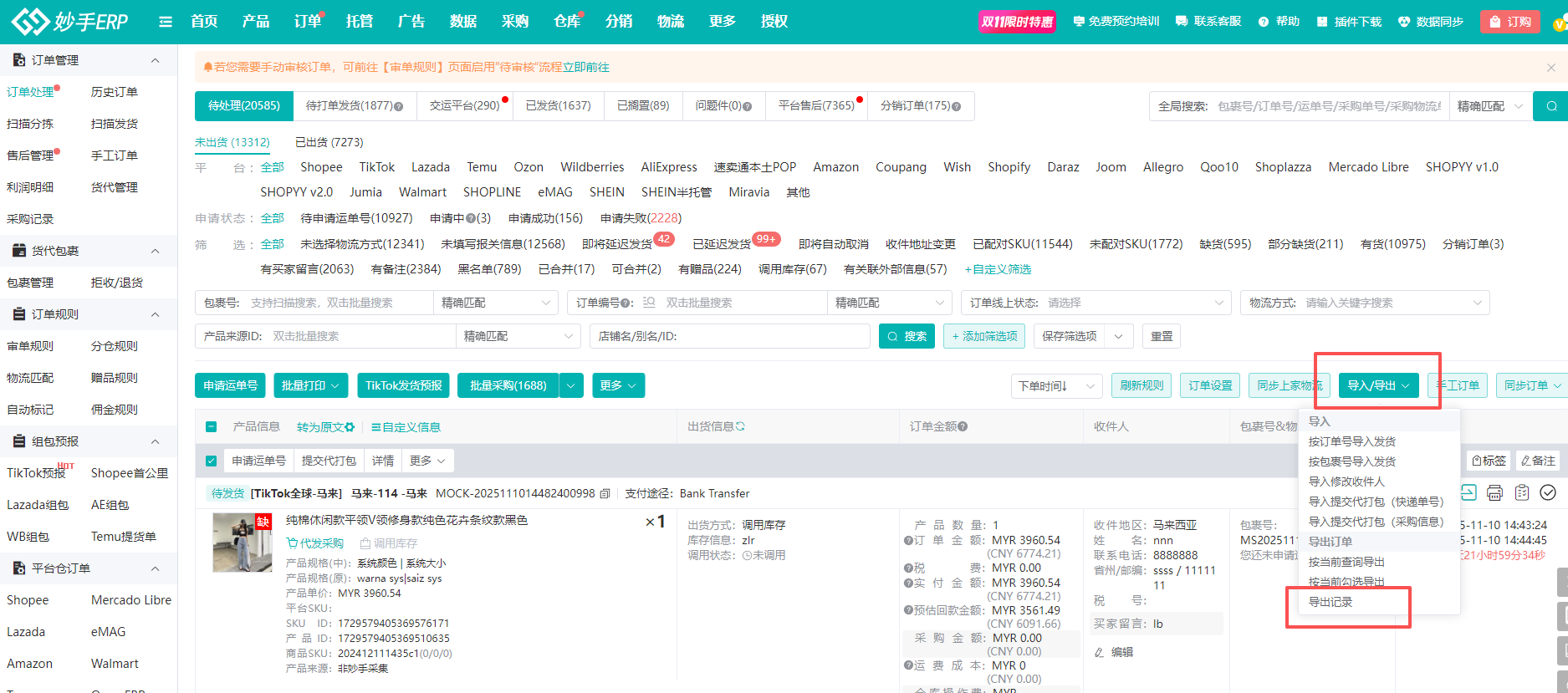Click the 帮助 help question icon
This screenshot has height=693, width=1568.
[1263, 22]
